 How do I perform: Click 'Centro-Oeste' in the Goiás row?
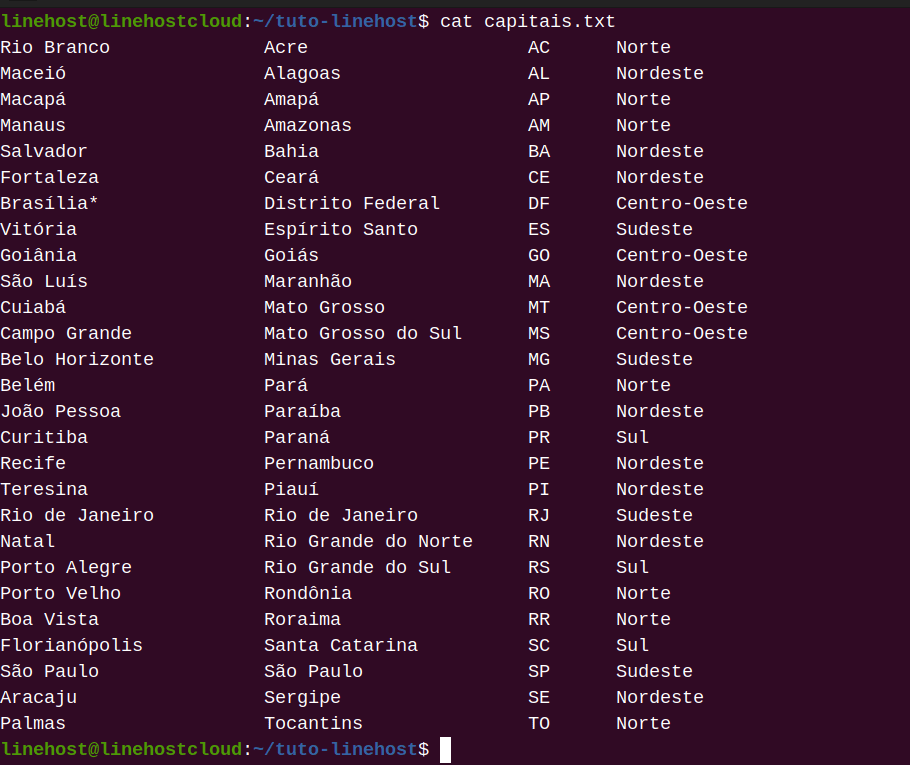point(681,255)
